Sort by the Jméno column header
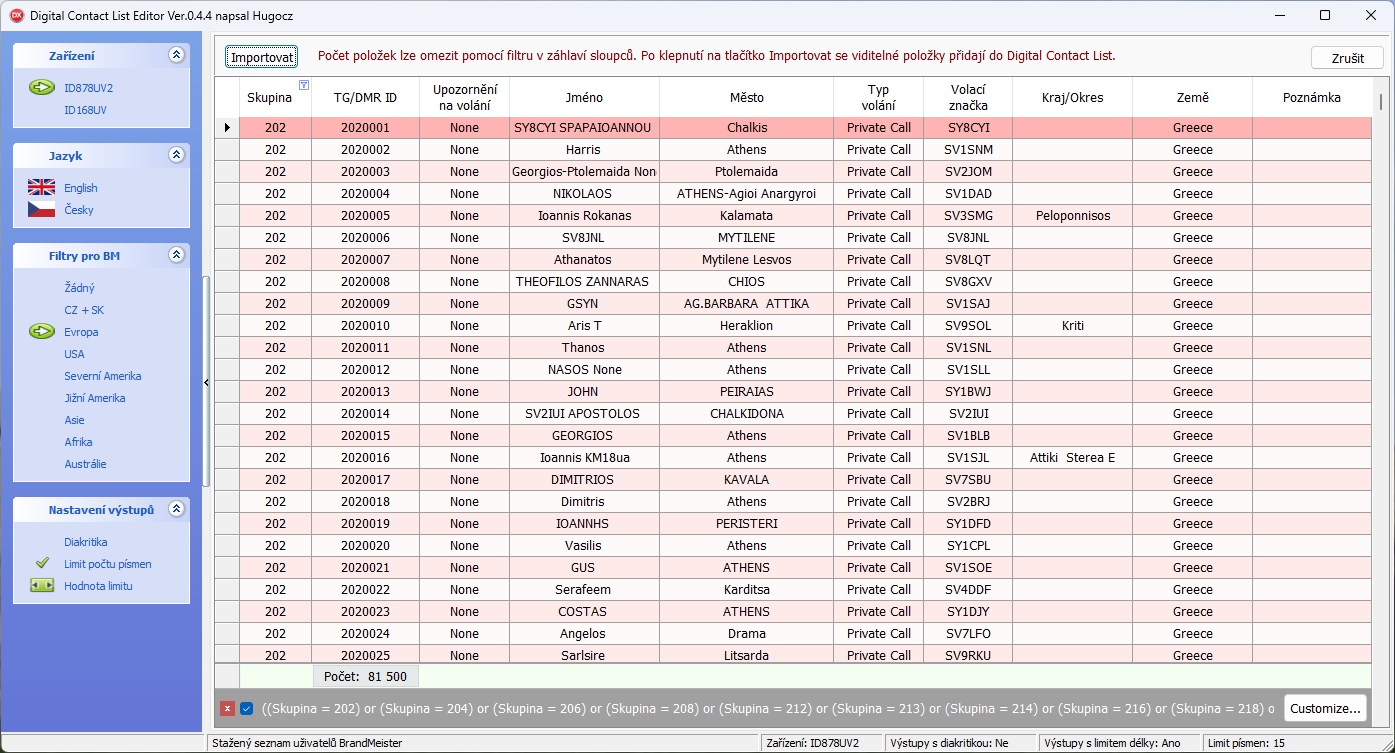The image size is (1395, 753). 582,97
